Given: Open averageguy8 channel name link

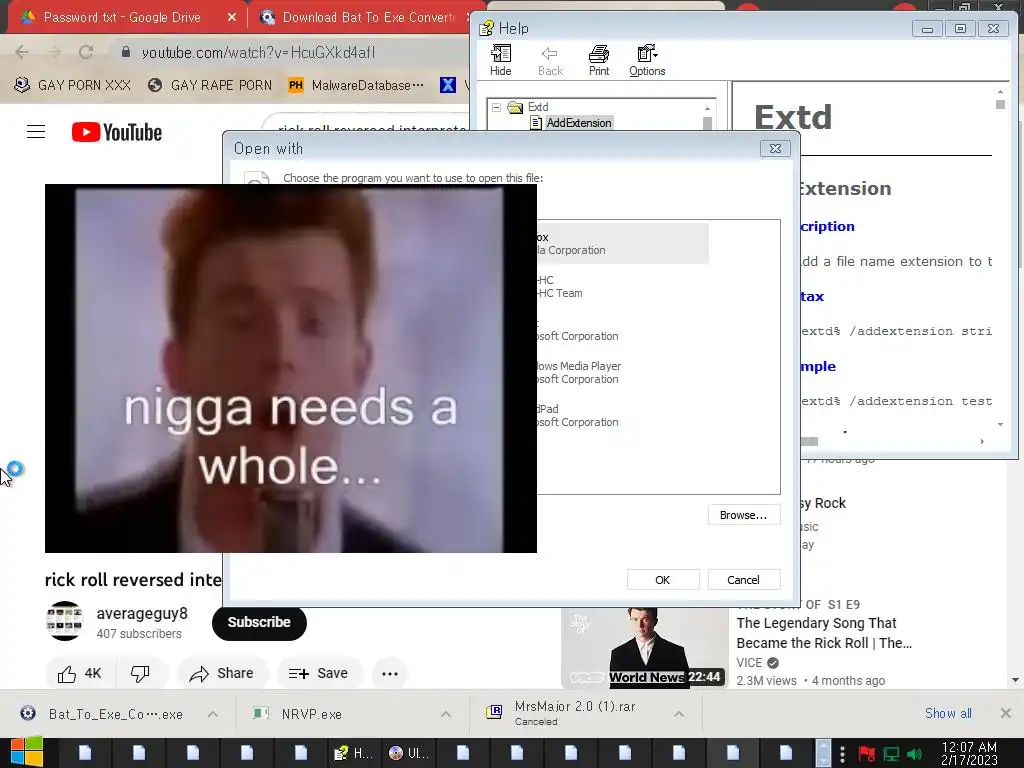Looking at the screenshot, I should 142,613.
